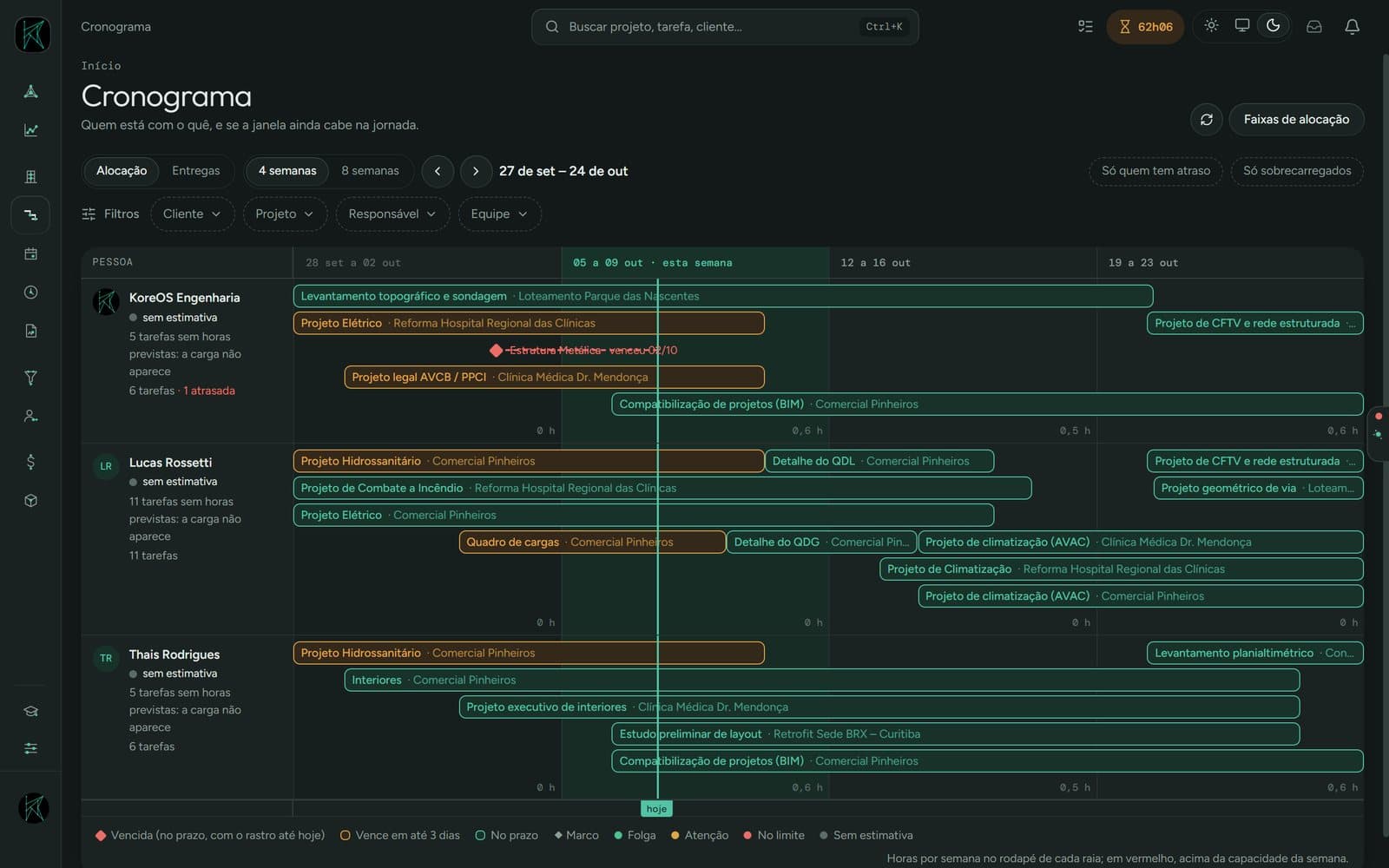1389x868 pixels.
Task: Focus the 'Buscar projeto, tarefa, cliente' search field
Action: (725, 27)
